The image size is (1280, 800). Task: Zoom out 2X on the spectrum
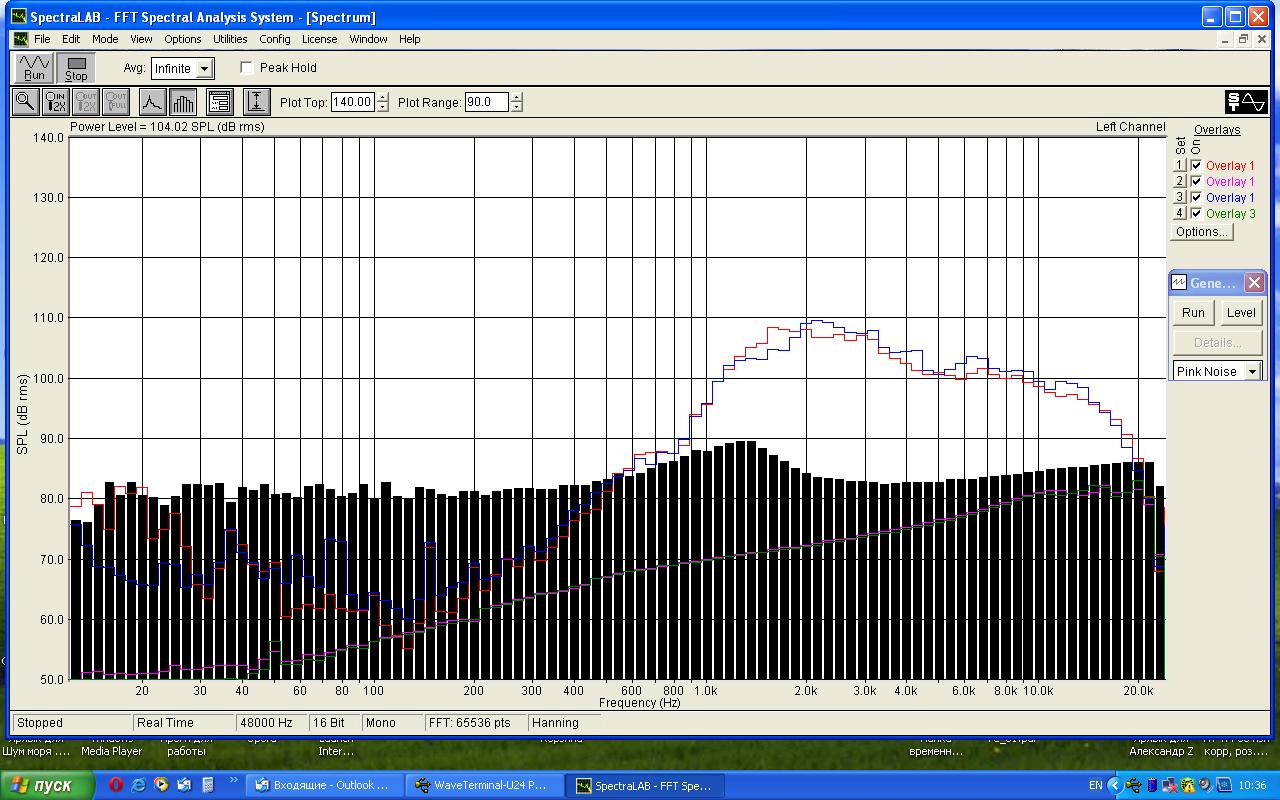click(x=87, y=101)
